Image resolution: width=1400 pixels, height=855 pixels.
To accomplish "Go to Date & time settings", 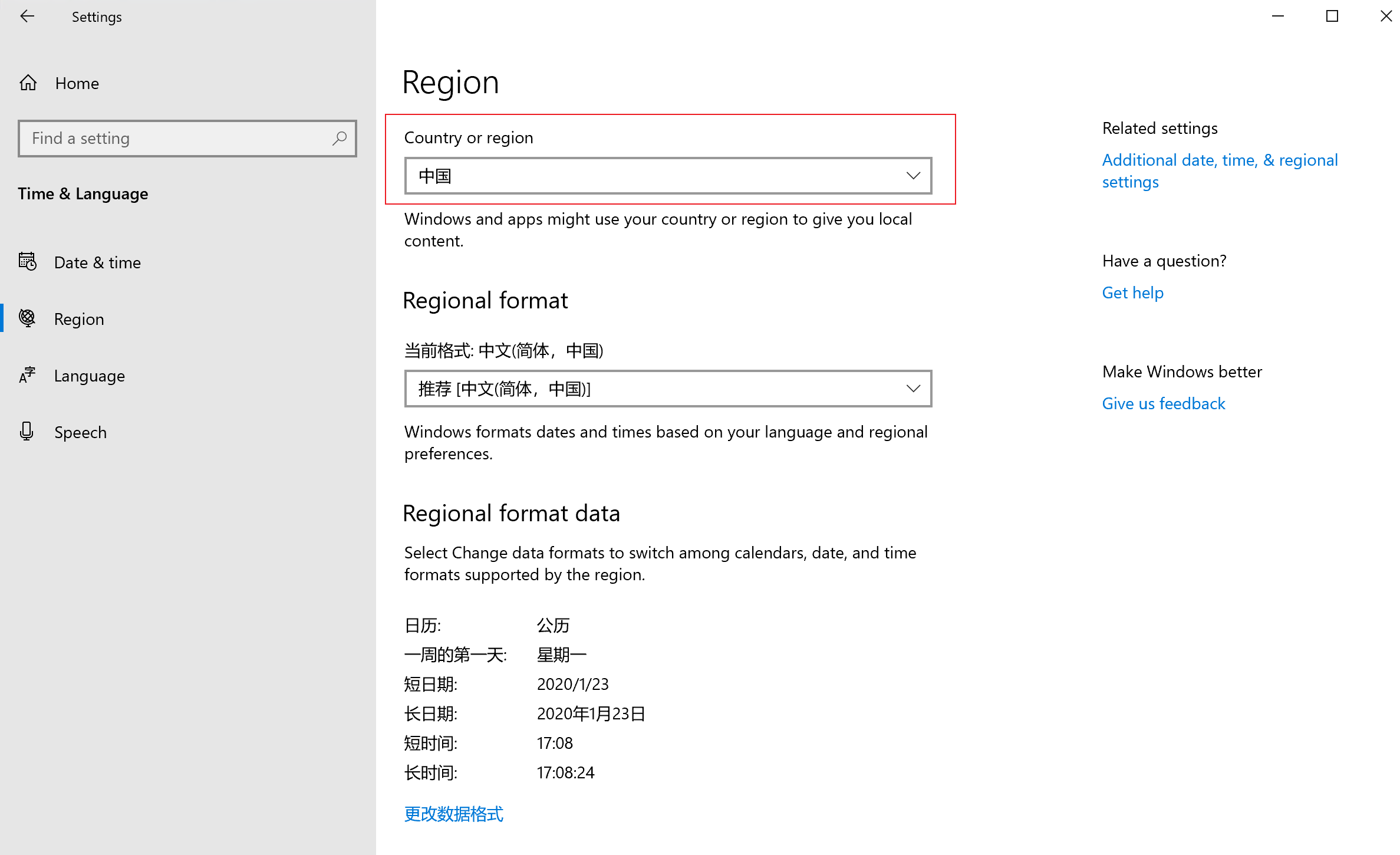I will click(x=97, y=262).
